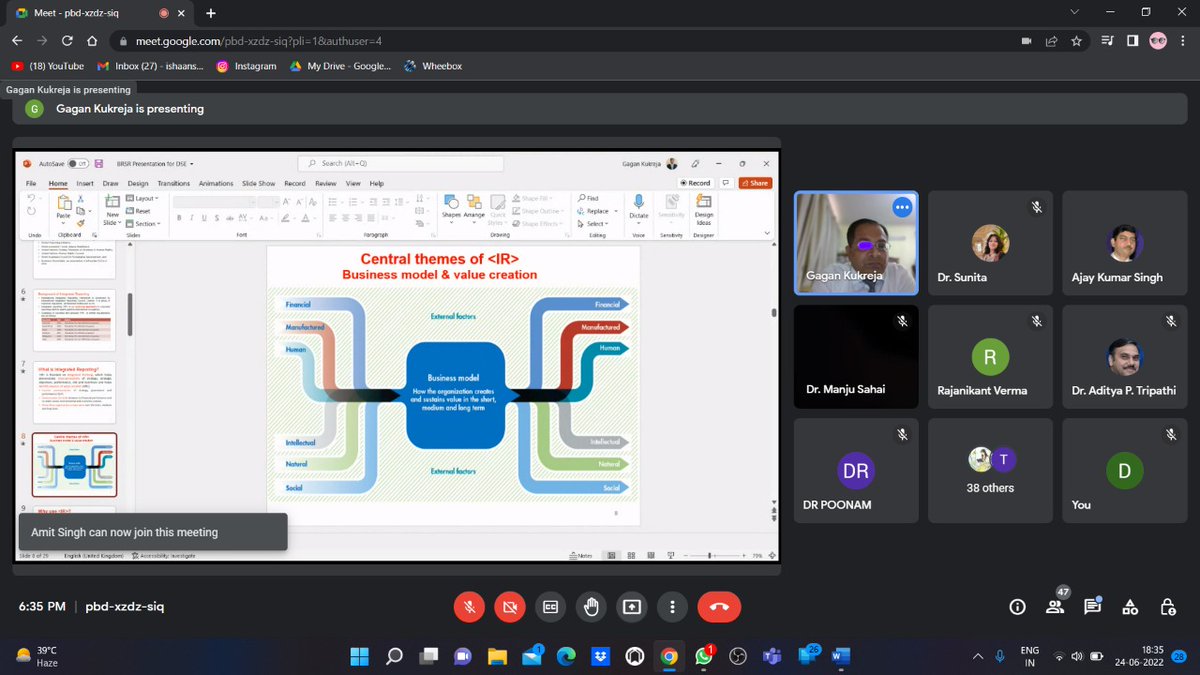
Task: Open the Shapes gallery
Action: 451,207
